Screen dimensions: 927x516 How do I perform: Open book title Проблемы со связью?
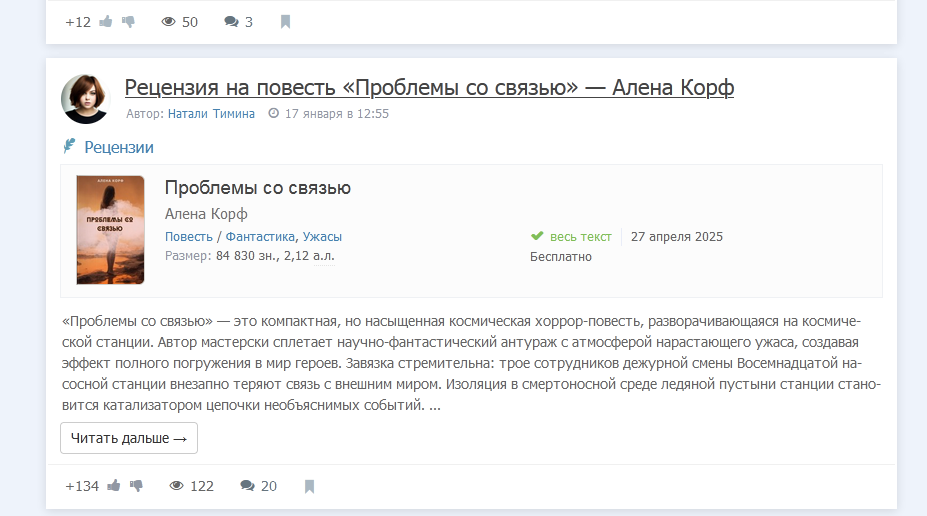257,188
